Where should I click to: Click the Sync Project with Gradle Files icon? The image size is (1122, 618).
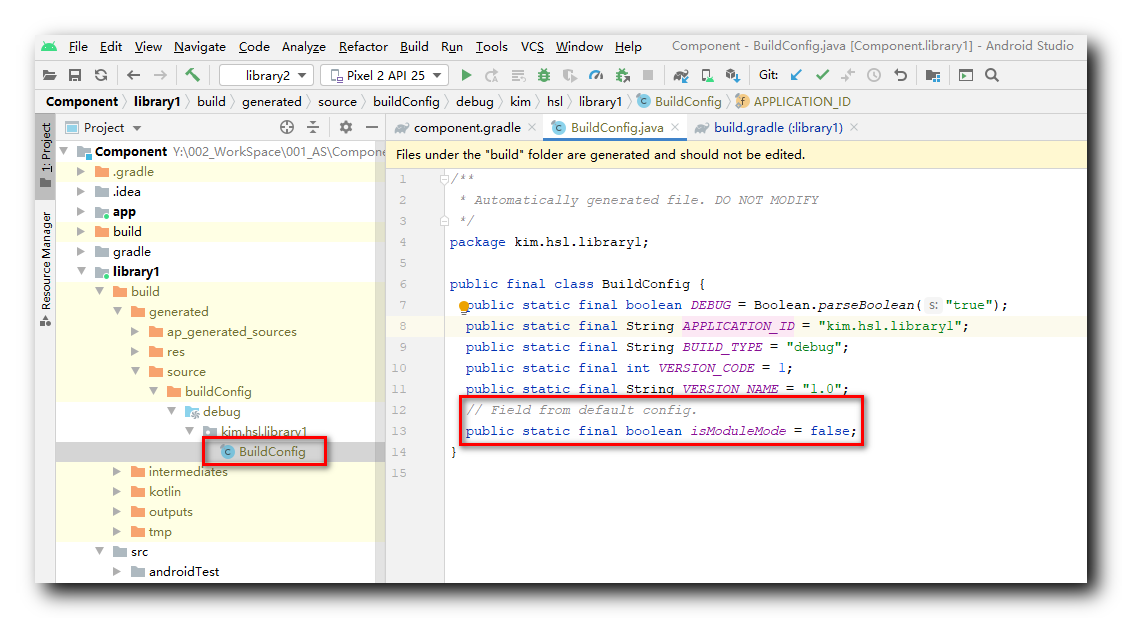point(680,75)
